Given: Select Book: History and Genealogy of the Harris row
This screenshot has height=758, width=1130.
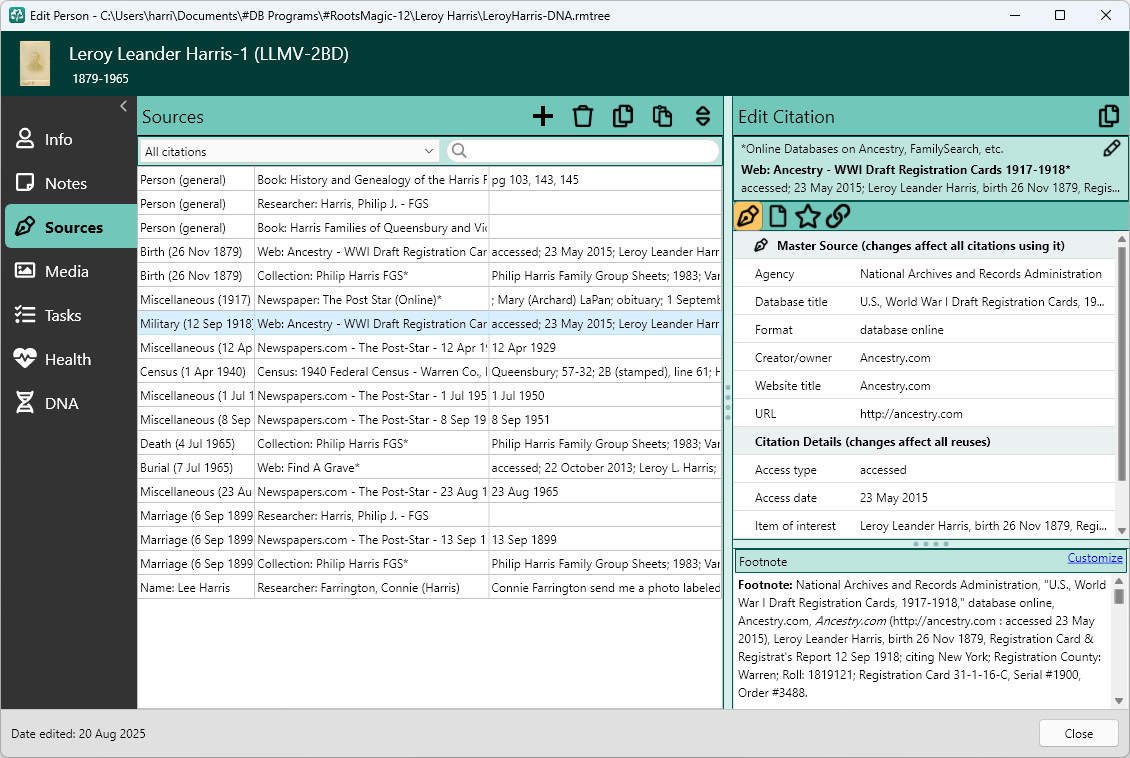Looking at the screenshot, I should point(430,179).
